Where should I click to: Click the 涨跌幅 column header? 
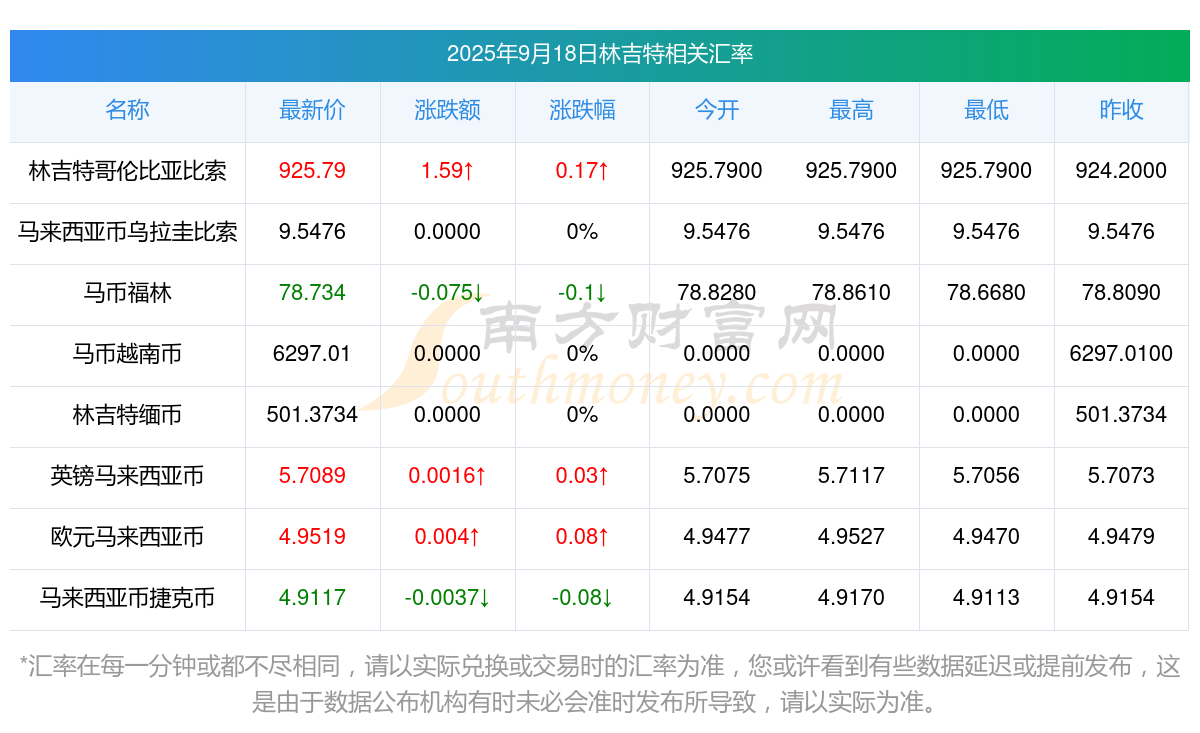(x=582, y=110)
